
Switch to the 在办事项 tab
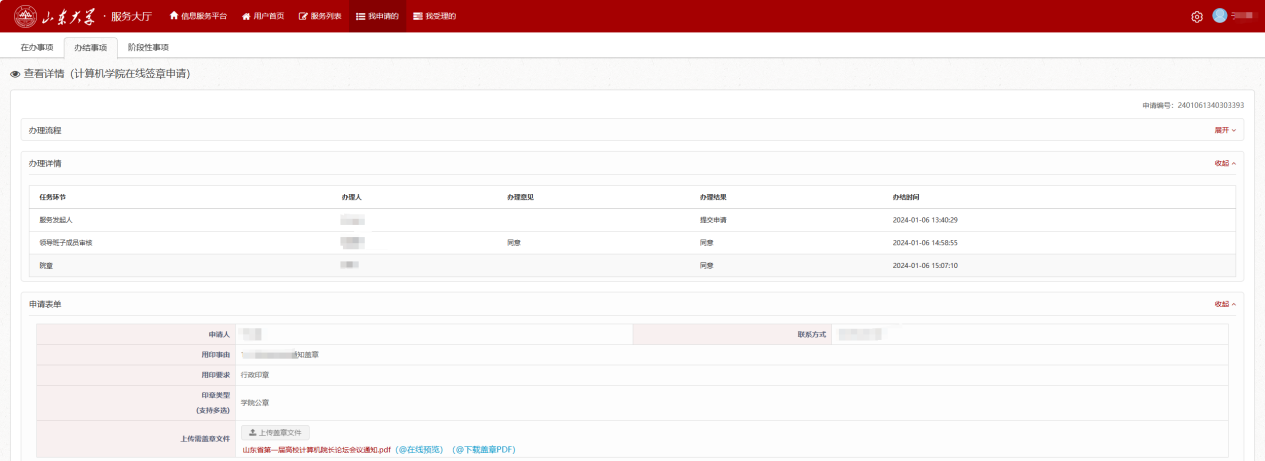tap(37, 47)
